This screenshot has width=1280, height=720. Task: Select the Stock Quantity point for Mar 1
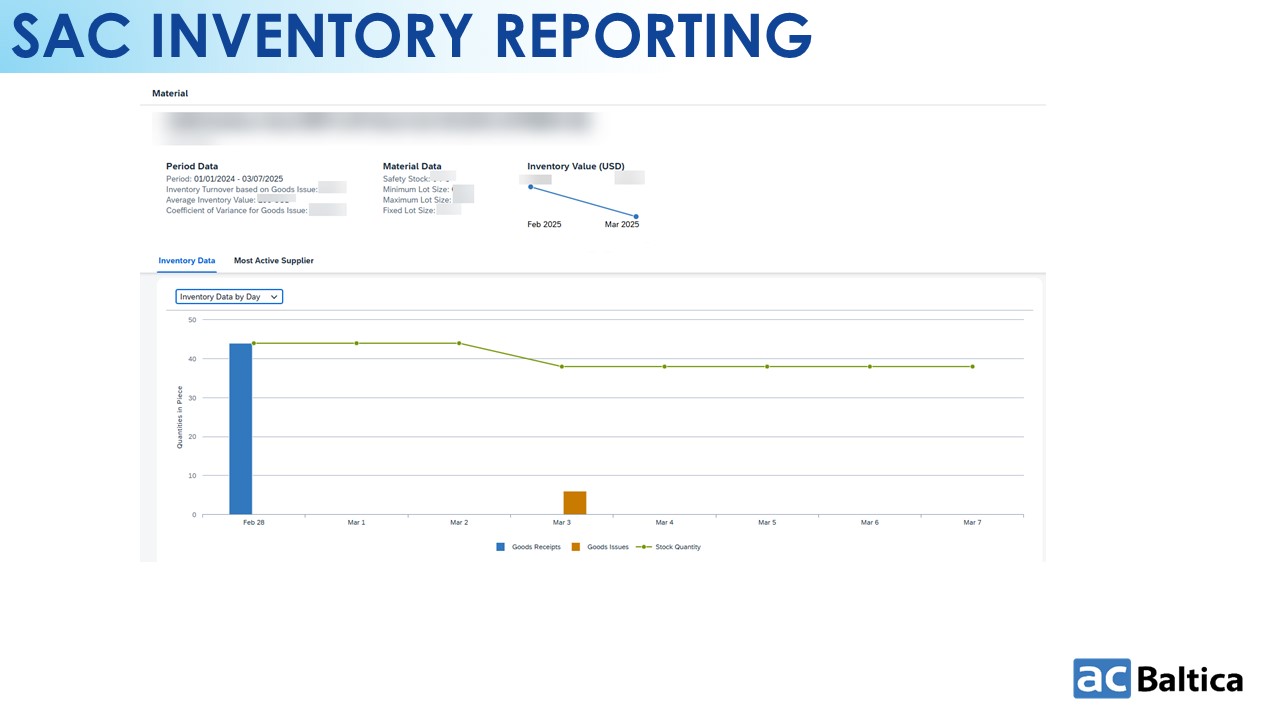[356, 343]
